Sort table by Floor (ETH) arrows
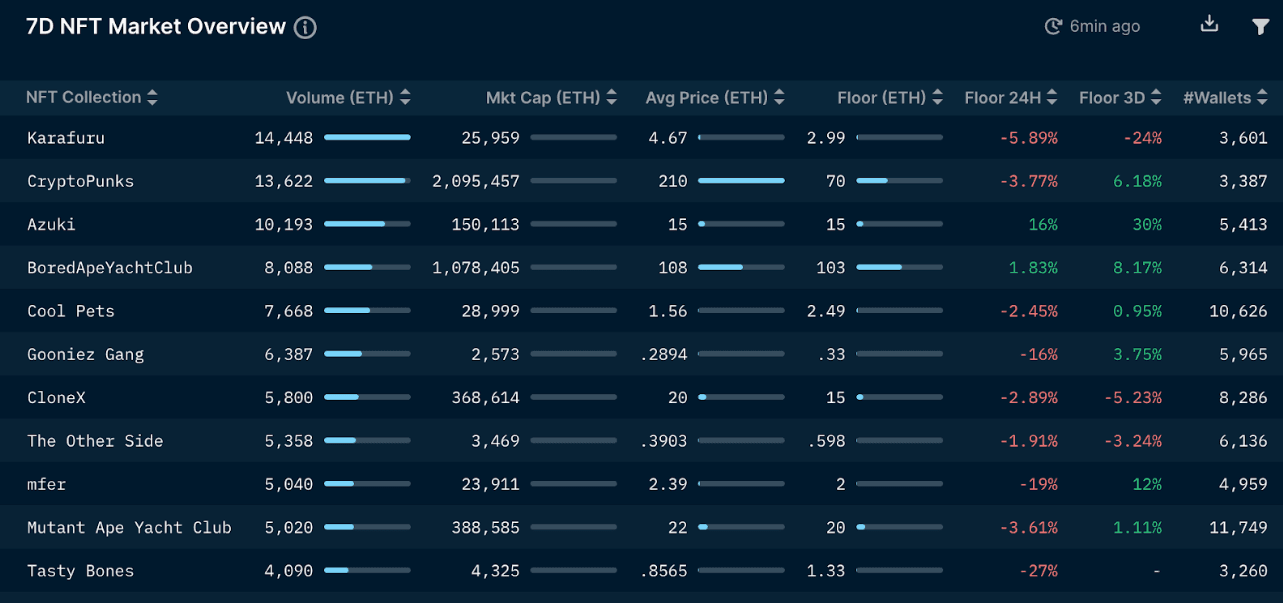1283x603 pixels. (937, 98)
